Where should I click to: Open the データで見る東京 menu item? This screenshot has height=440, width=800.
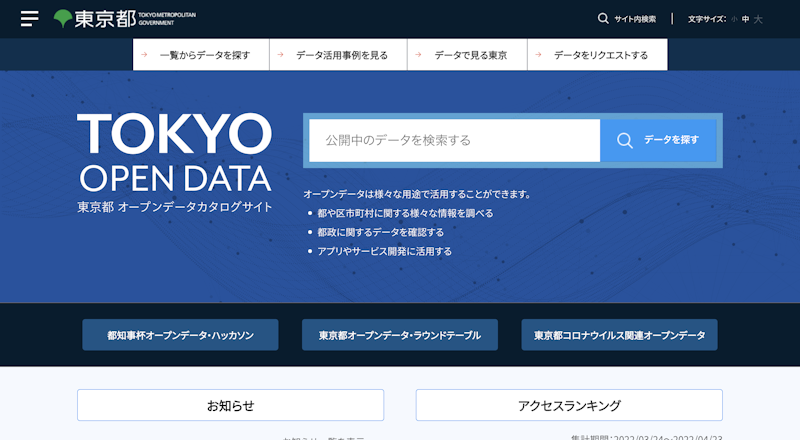click(x=470, y=55)
